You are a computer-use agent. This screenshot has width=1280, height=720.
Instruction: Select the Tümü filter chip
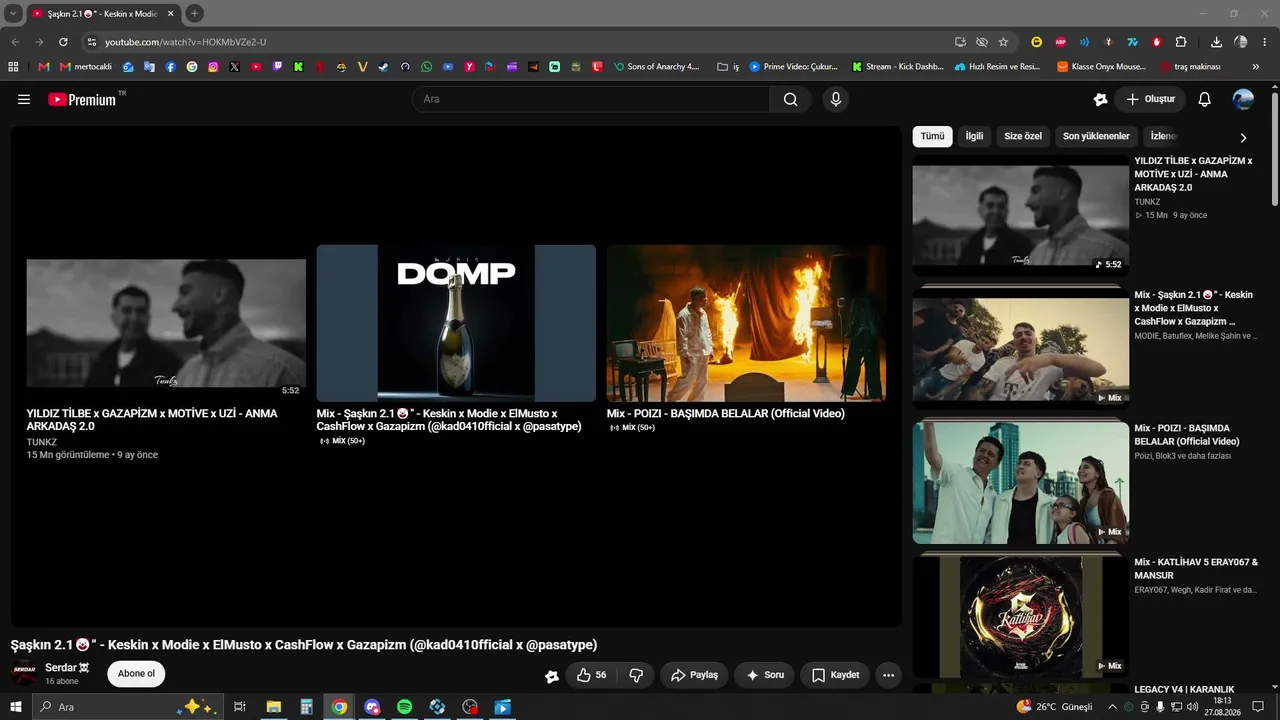[932, 136]
